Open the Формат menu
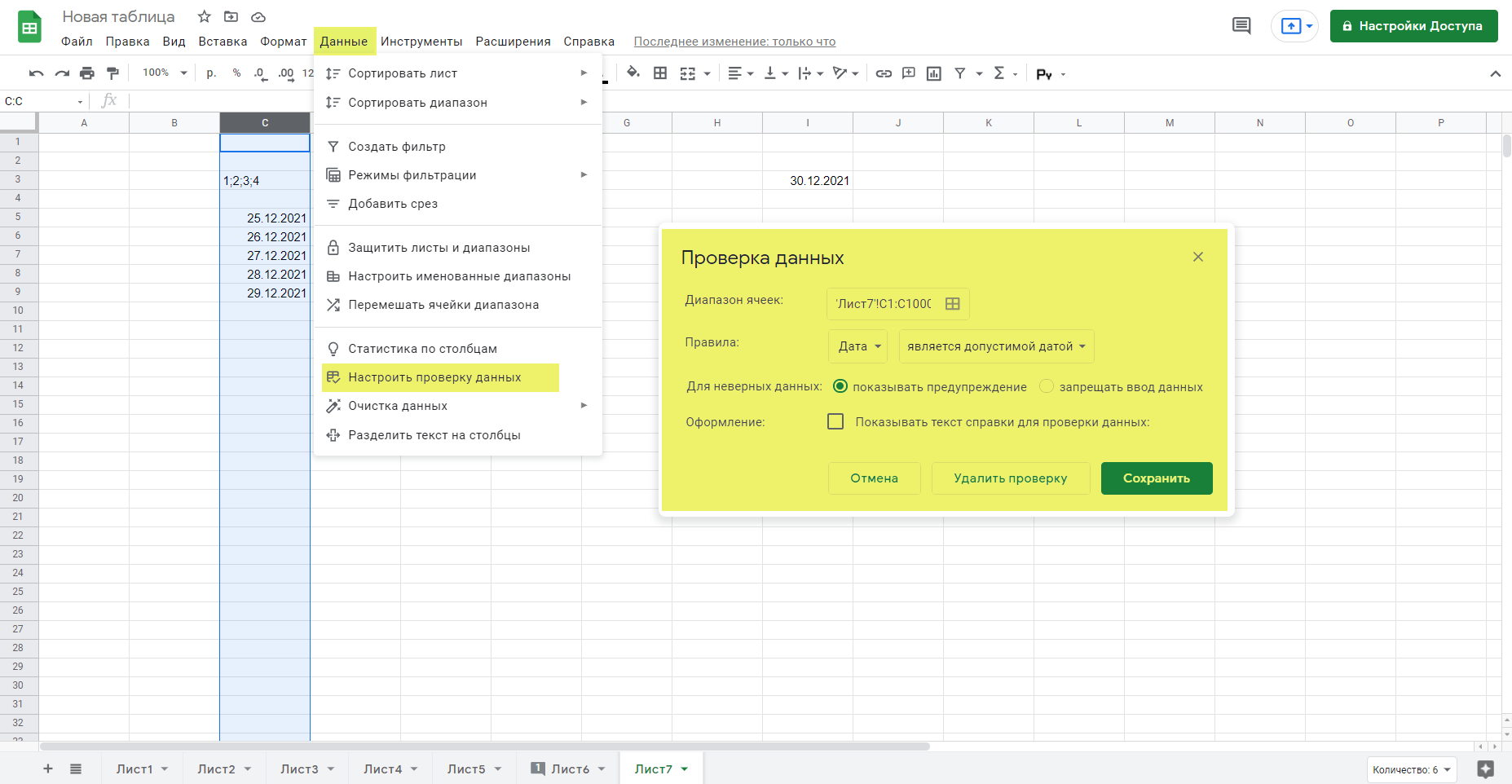The image size is (1512, 784). click(284, 42)
